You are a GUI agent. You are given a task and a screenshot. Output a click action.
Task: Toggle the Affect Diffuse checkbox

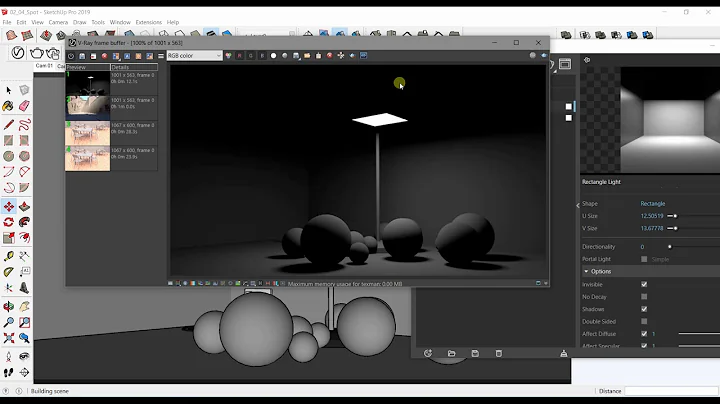644,334
